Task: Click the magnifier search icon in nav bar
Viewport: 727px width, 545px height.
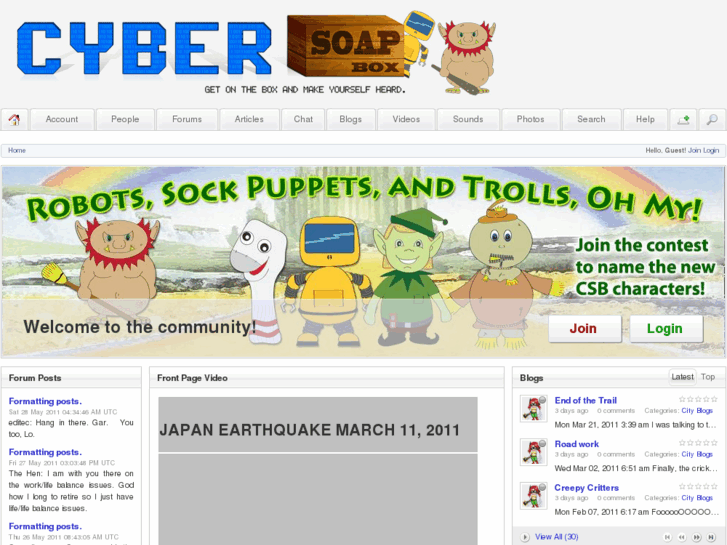Action: pyautogui.click(x=712, y=120)
